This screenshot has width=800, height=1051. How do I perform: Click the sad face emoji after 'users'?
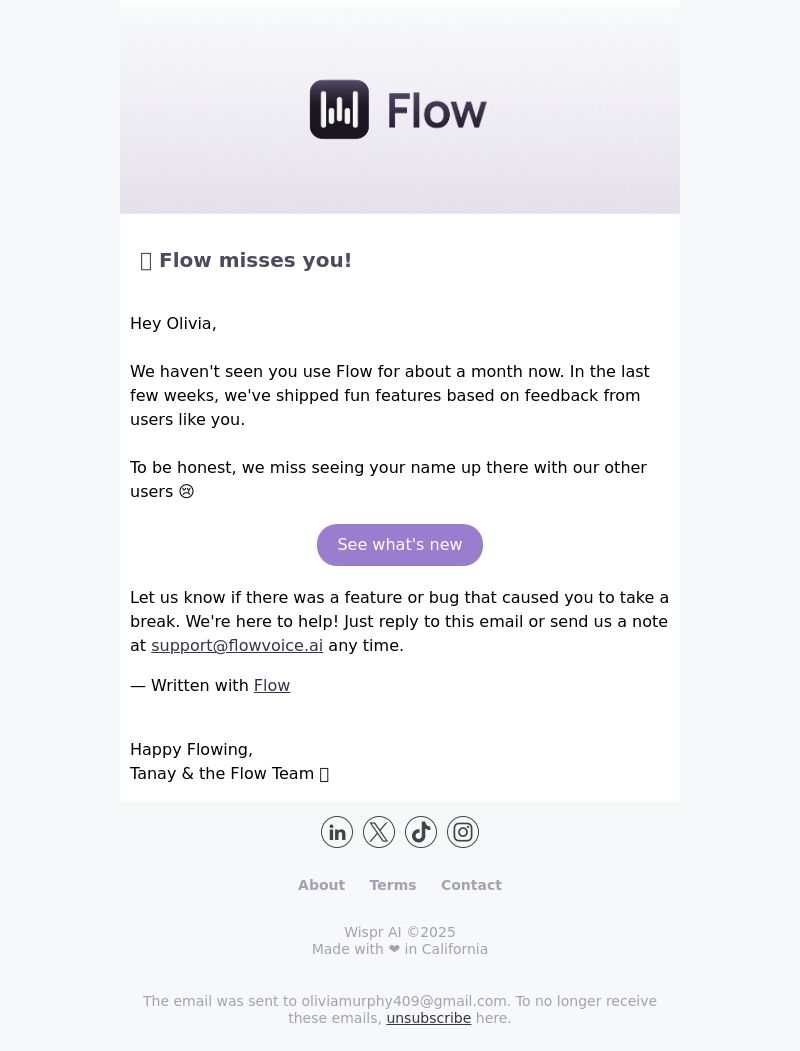[186, 491]
